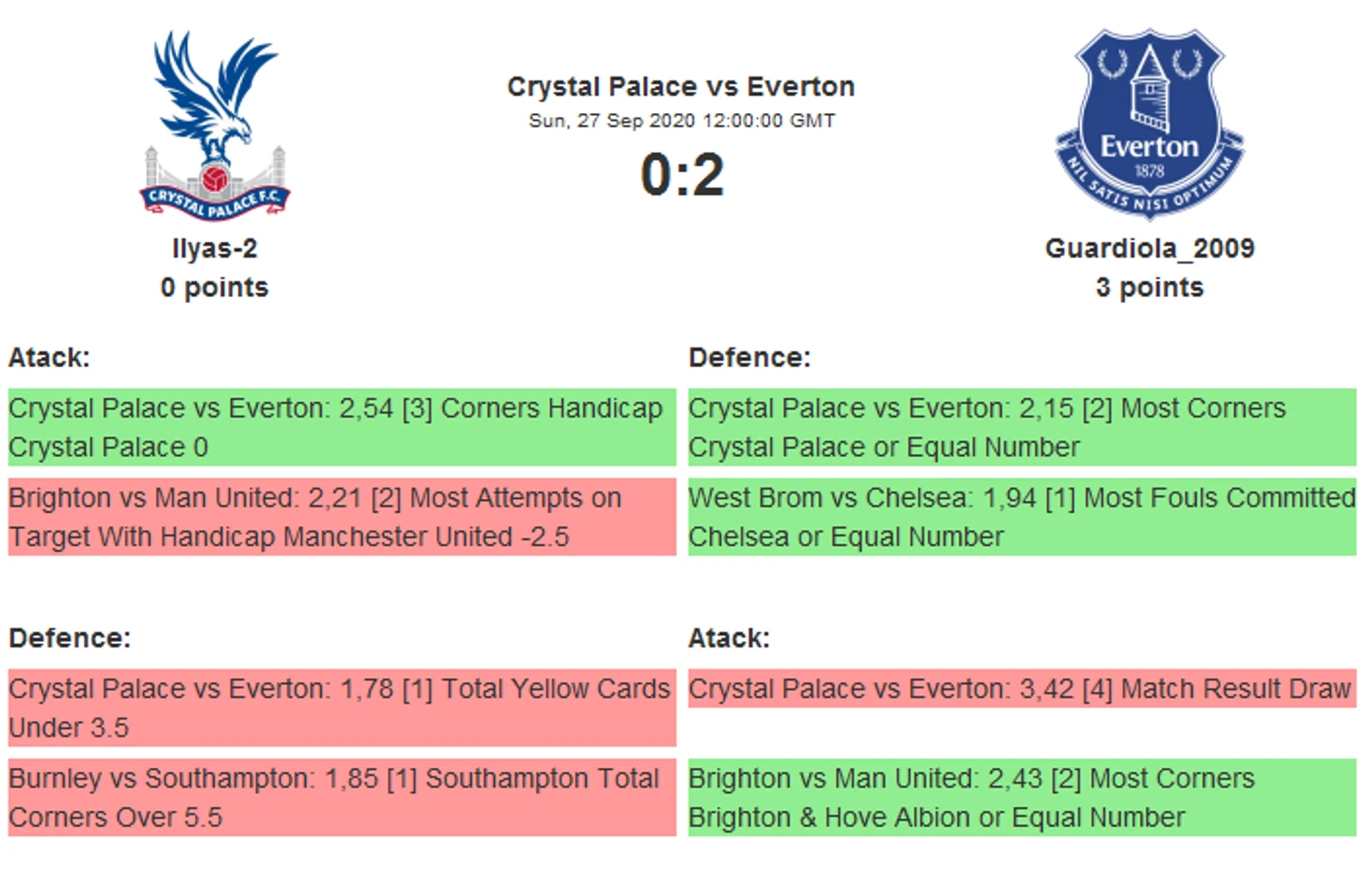This screenshot has width=1364, height=896.
Task: Select the Total Yellow Cards Under 3.5 bet
Action: [x=341, y=707]
